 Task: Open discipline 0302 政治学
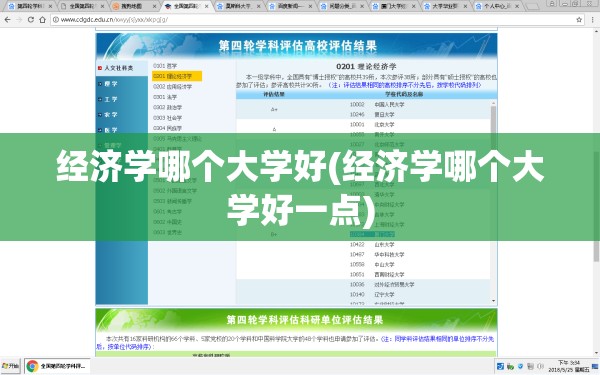168,108
